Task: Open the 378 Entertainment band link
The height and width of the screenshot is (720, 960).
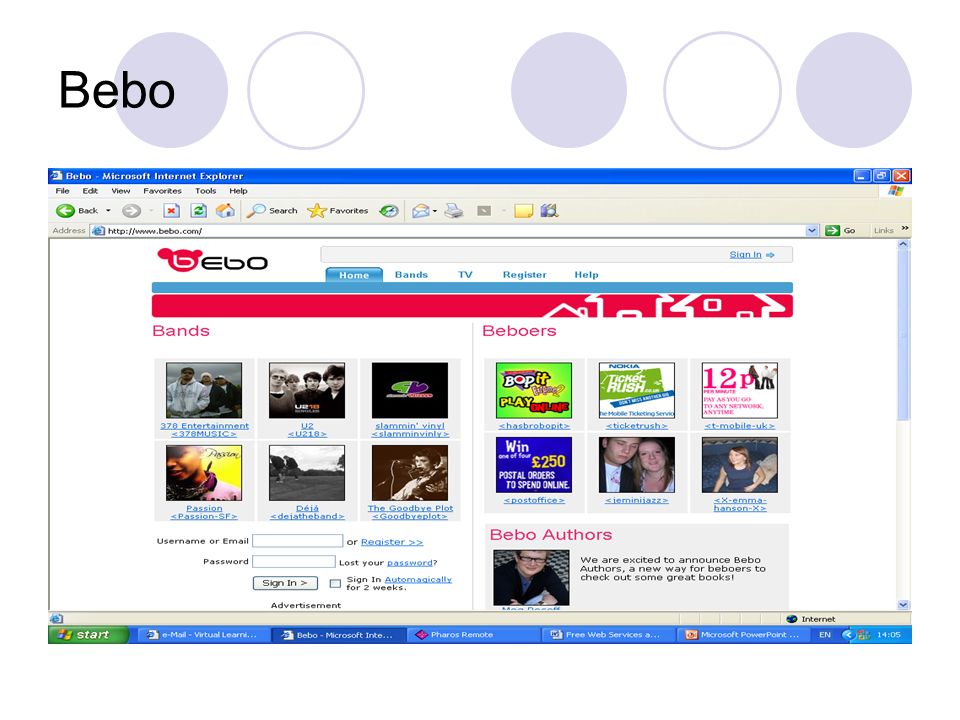Action: [204, 430]
